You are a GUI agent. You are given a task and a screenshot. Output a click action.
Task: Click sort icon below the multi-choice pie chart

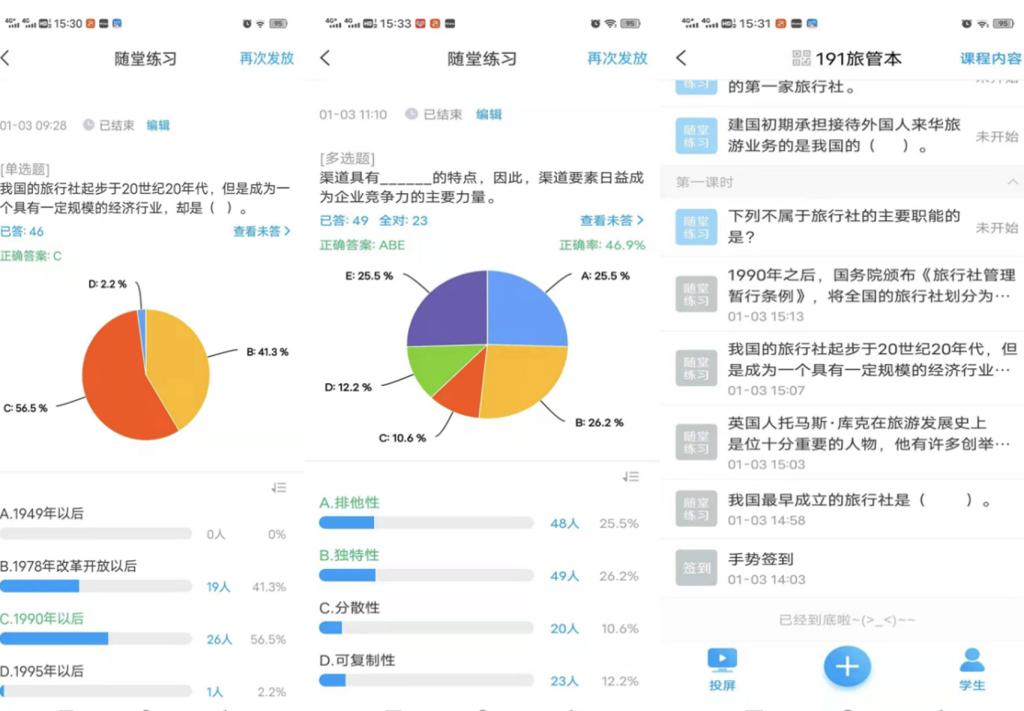pyautogui.click(x=630, y=477)
